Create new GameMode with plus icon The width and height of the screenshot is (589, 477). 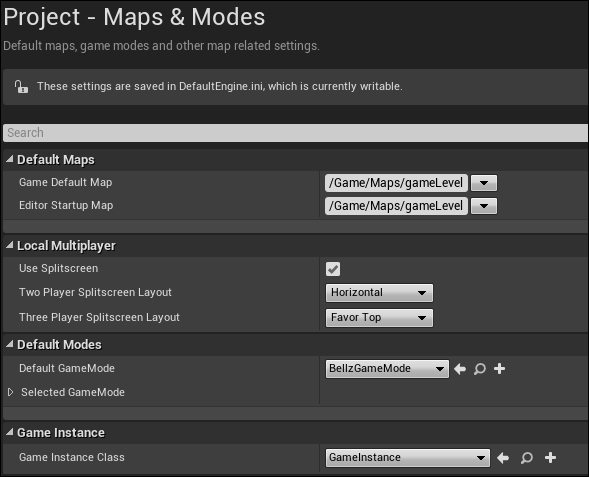pos(499,369)
